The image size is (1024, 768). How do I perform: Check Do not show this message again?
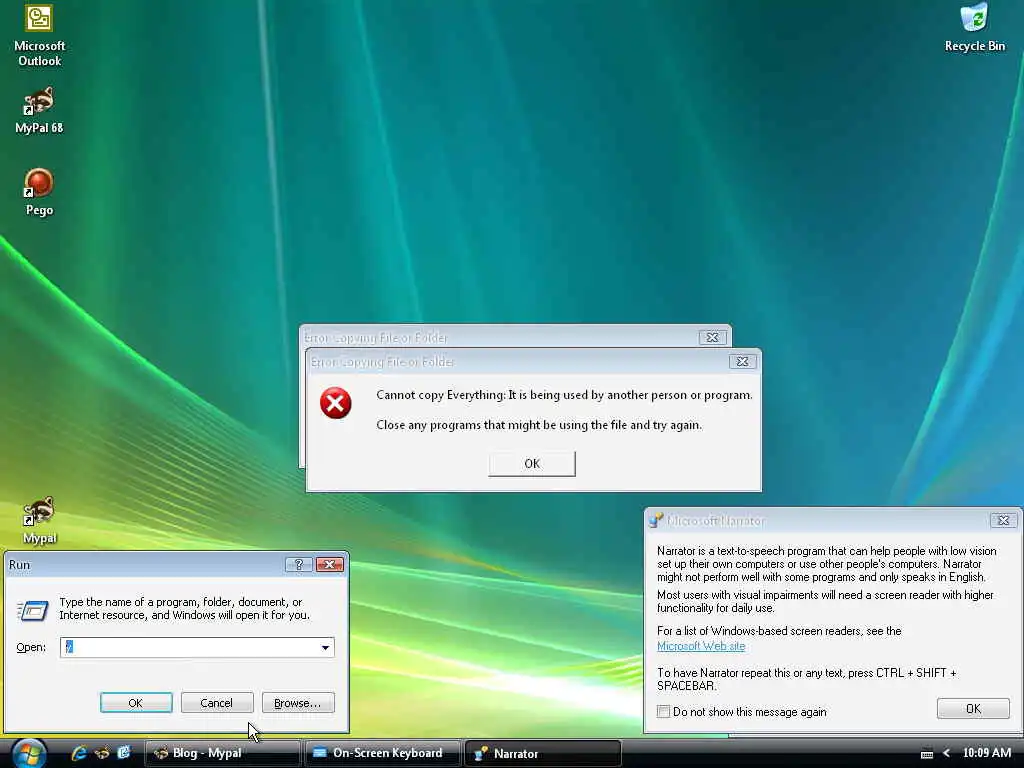(x=664, y=711)
